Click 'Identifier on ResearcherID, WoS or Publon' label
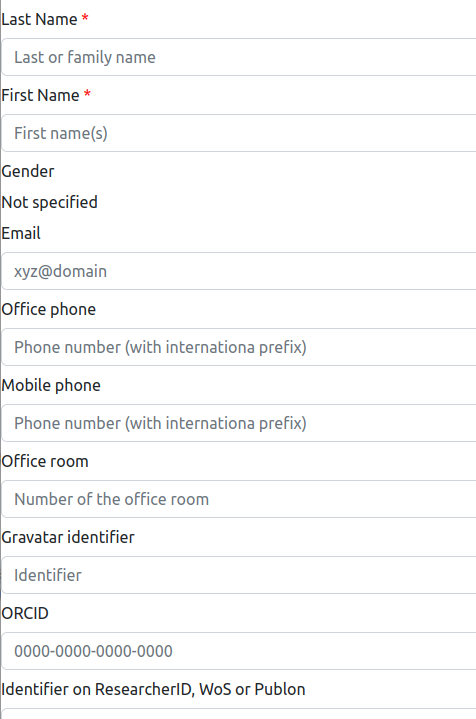The width and height of the screenshot is (476, 719). click(x=154, y=690)
